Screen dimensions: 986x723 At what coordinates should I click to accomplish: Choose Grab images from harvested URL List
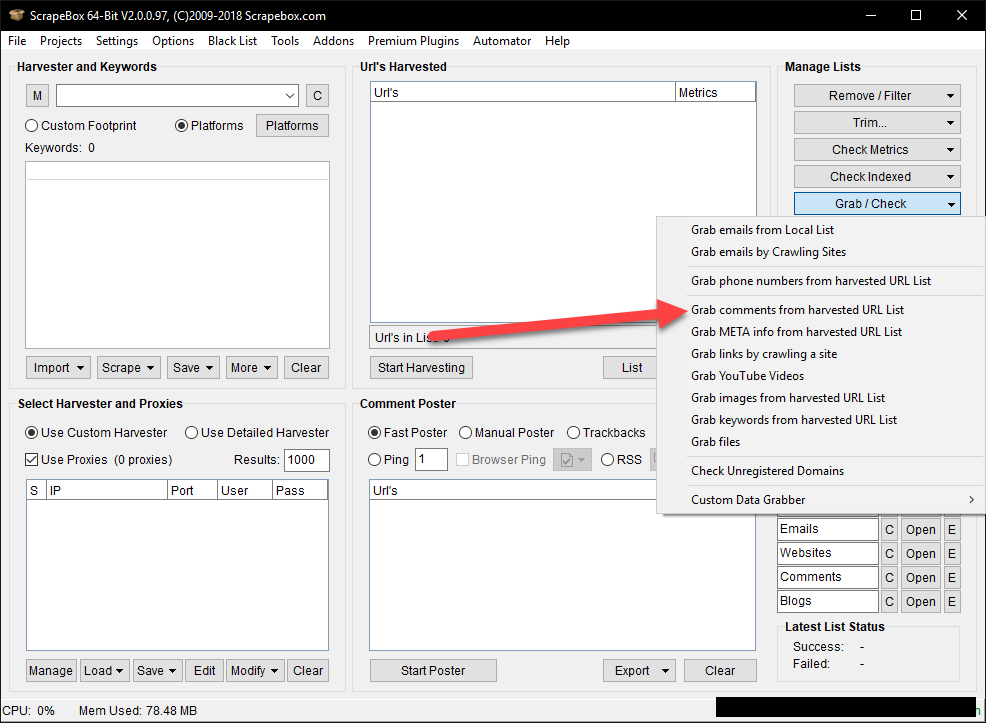tap(821, 398)
